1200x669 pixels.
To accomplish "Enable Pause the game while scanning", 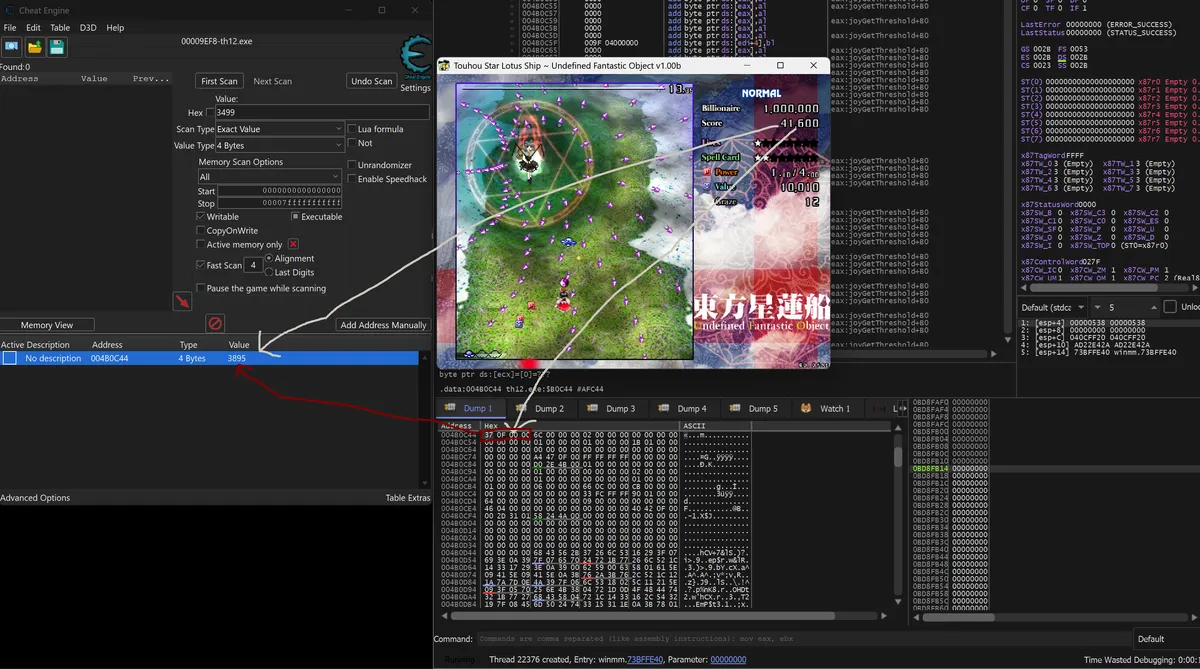I will pos(201,288).
